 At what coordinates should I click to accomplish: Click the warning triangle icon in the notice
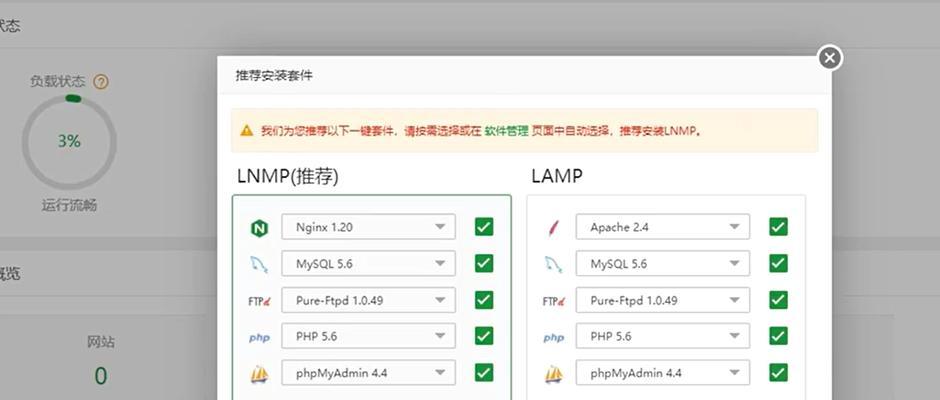[x=246, y=130]
